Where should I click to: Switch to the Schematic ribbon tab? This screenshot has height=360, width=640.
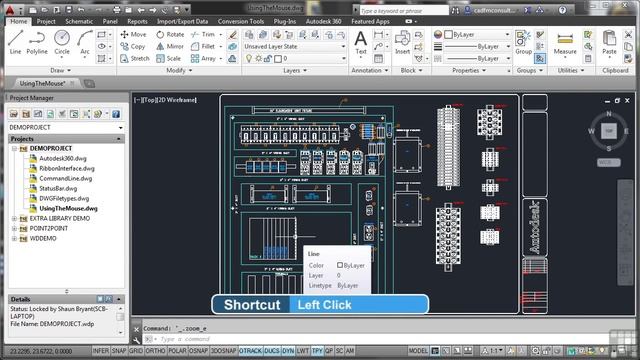pos(79,21)
